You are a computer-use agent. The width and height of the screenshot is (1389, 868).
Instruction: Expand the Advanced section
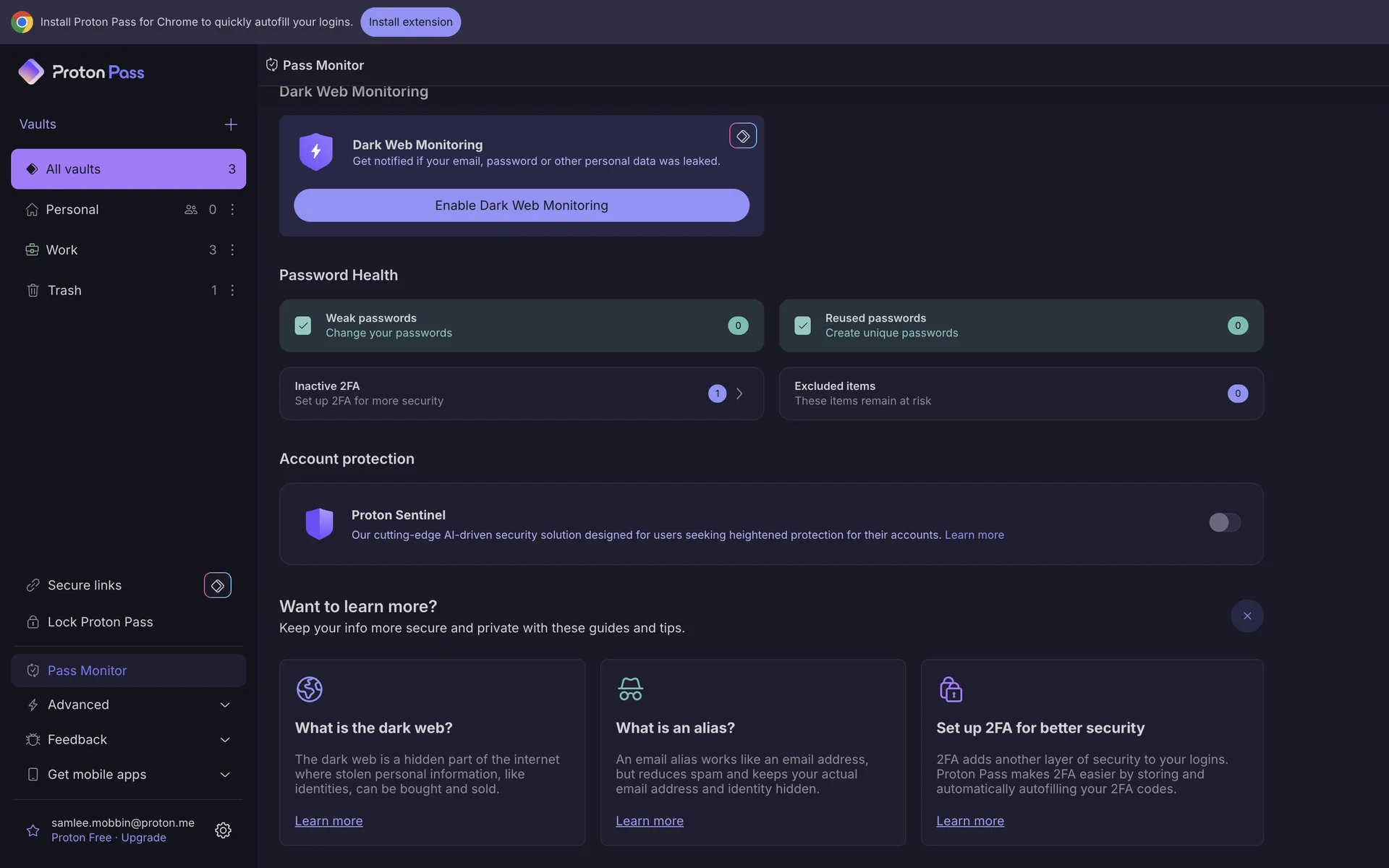pos(128,705)
